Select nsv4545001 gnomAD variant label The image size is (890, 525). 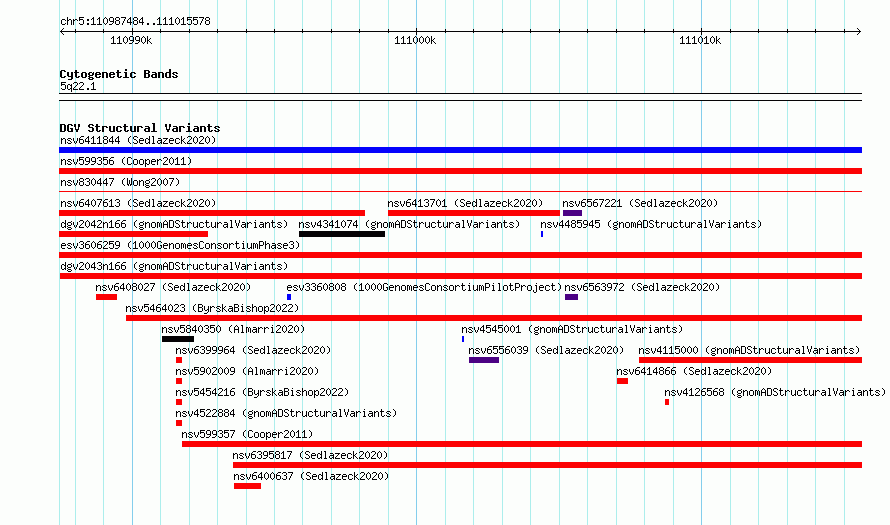coord(572,329)
